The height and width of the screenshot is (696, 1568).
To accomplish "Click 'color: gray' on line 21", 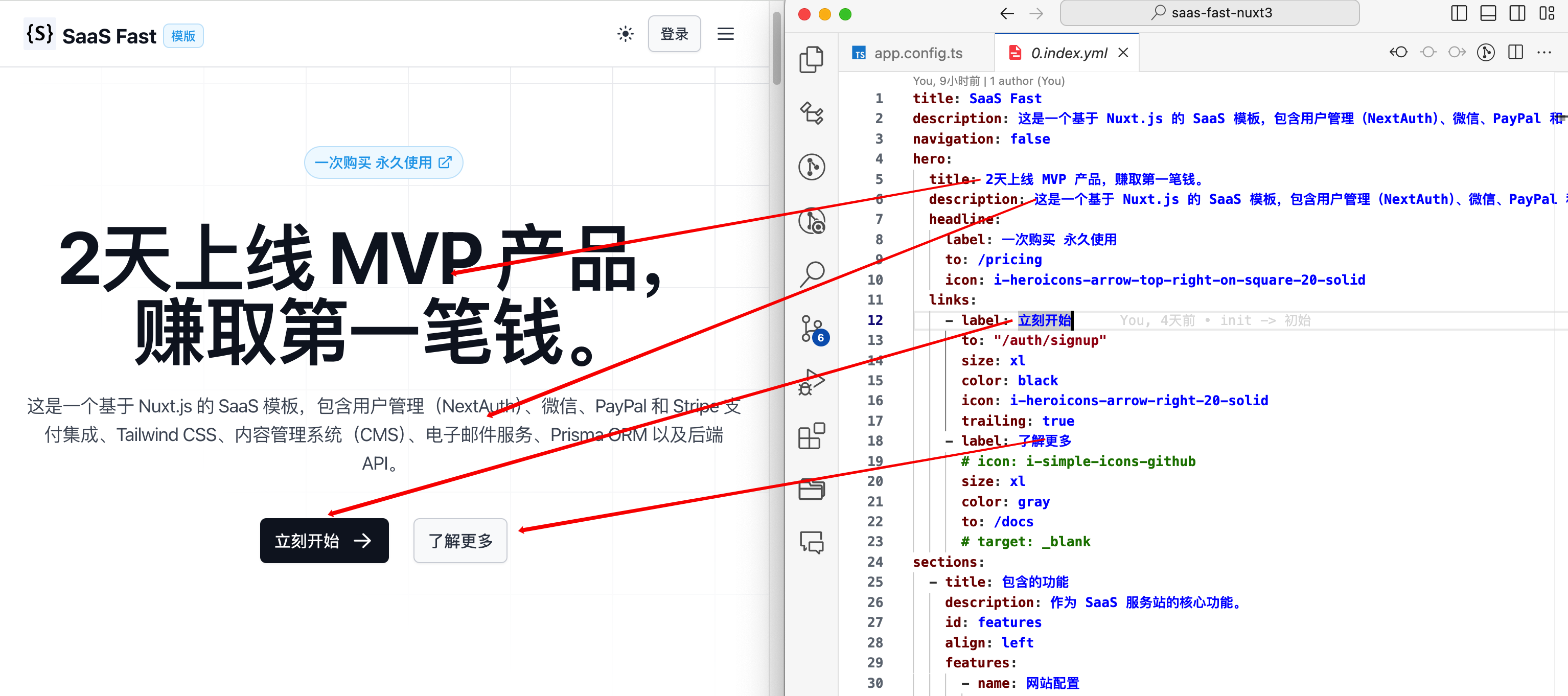I will coord(1005,502).
